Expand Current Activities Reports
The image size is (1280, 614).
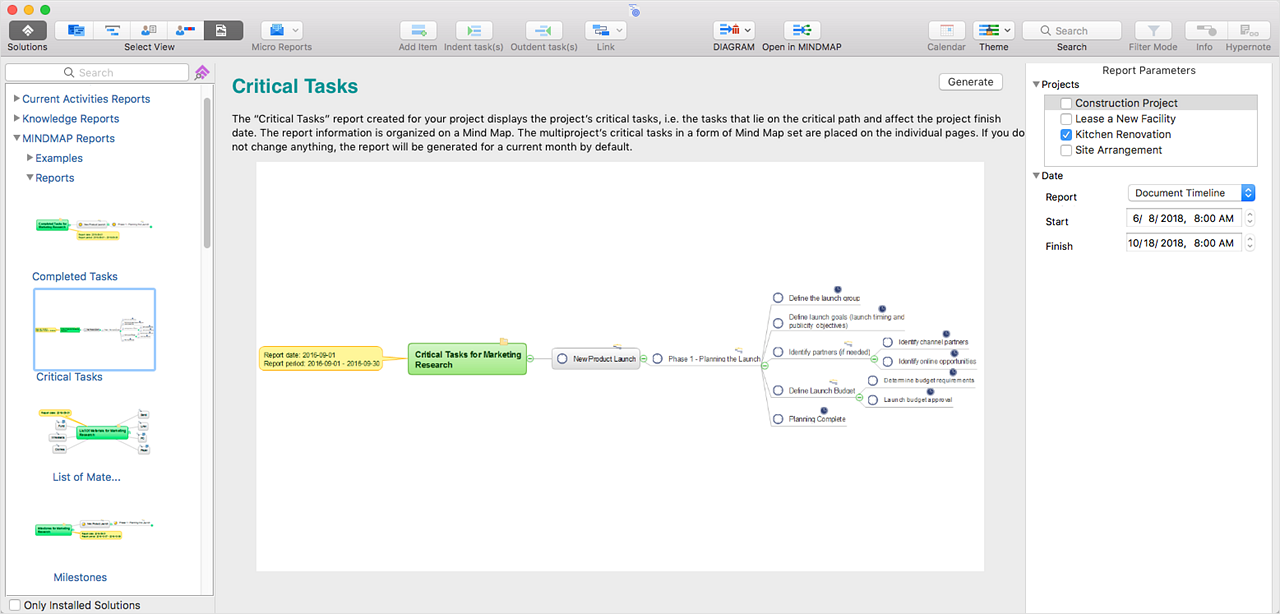16,99
